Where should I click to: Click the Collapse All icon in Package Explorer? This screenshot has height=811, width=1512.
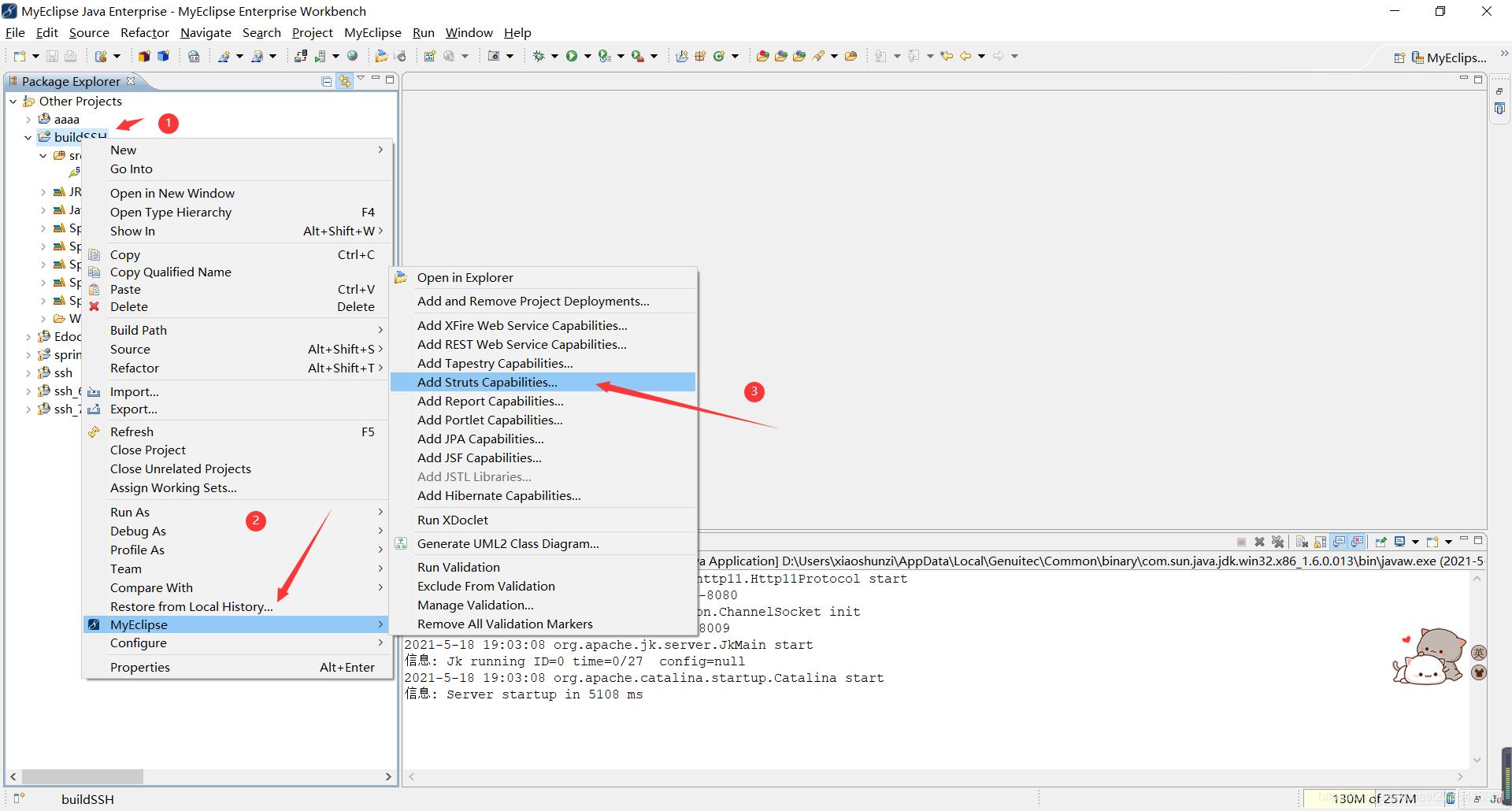327,81
